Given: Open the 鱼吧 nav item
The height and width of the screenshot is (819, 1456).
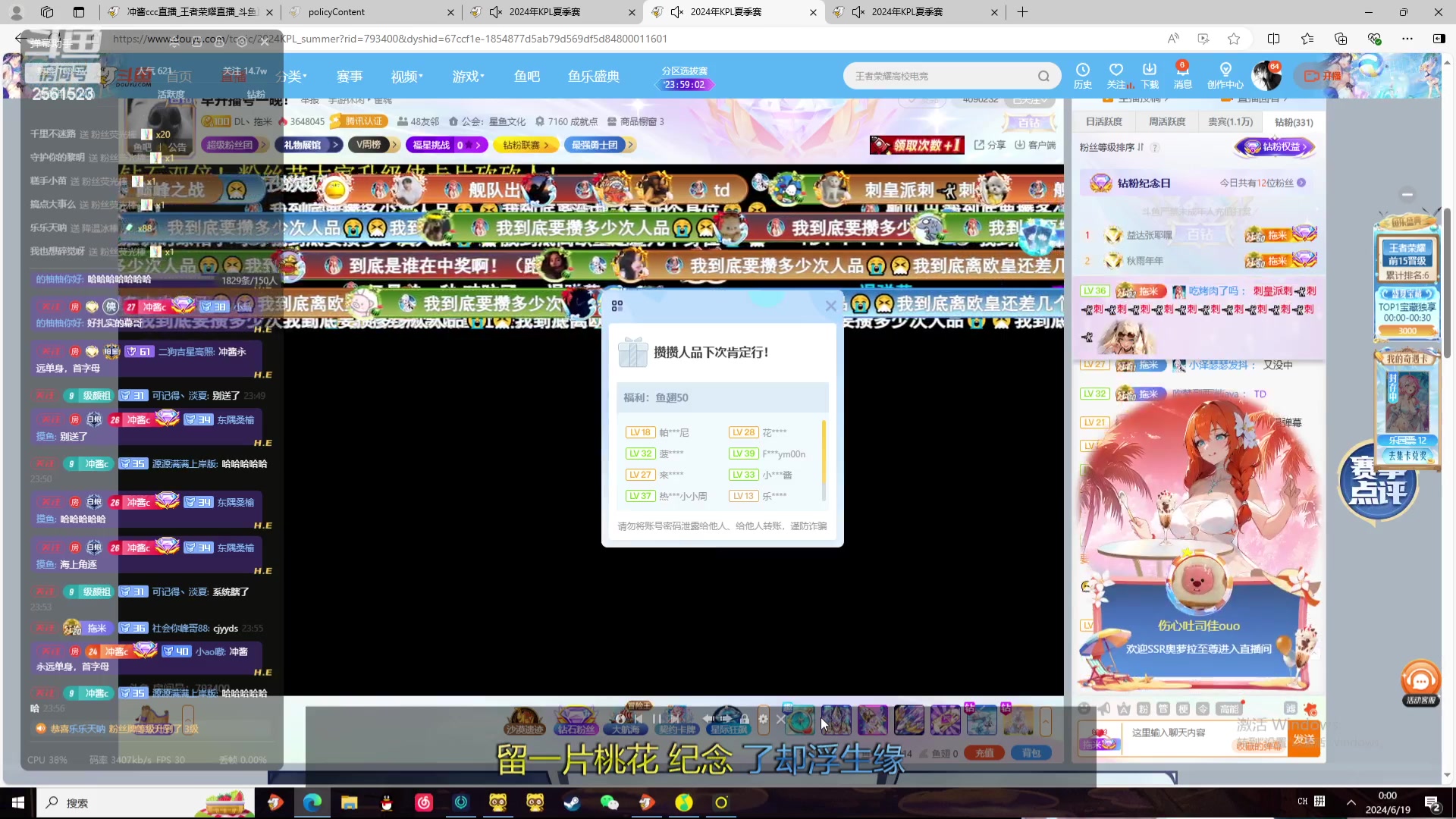Looking at the screenshot, I should pyautogui.click(x=527, y=77).
